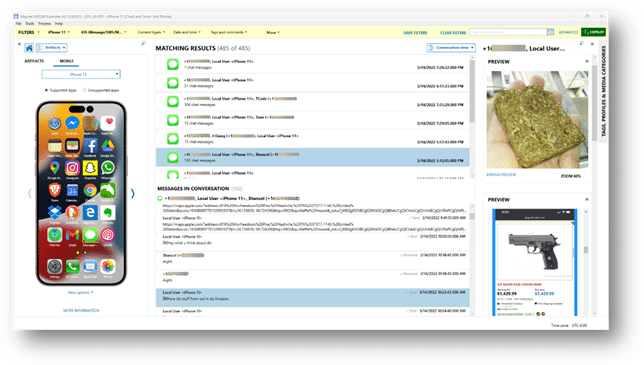Open the Instagram app icon on the phone

tap(72, 168)
